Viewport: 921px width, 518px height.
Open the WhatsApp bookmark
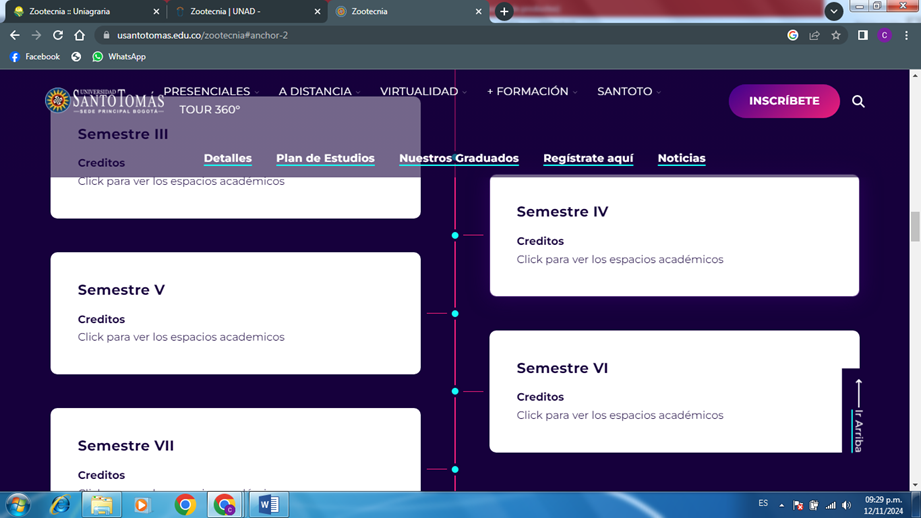(119, 57)
